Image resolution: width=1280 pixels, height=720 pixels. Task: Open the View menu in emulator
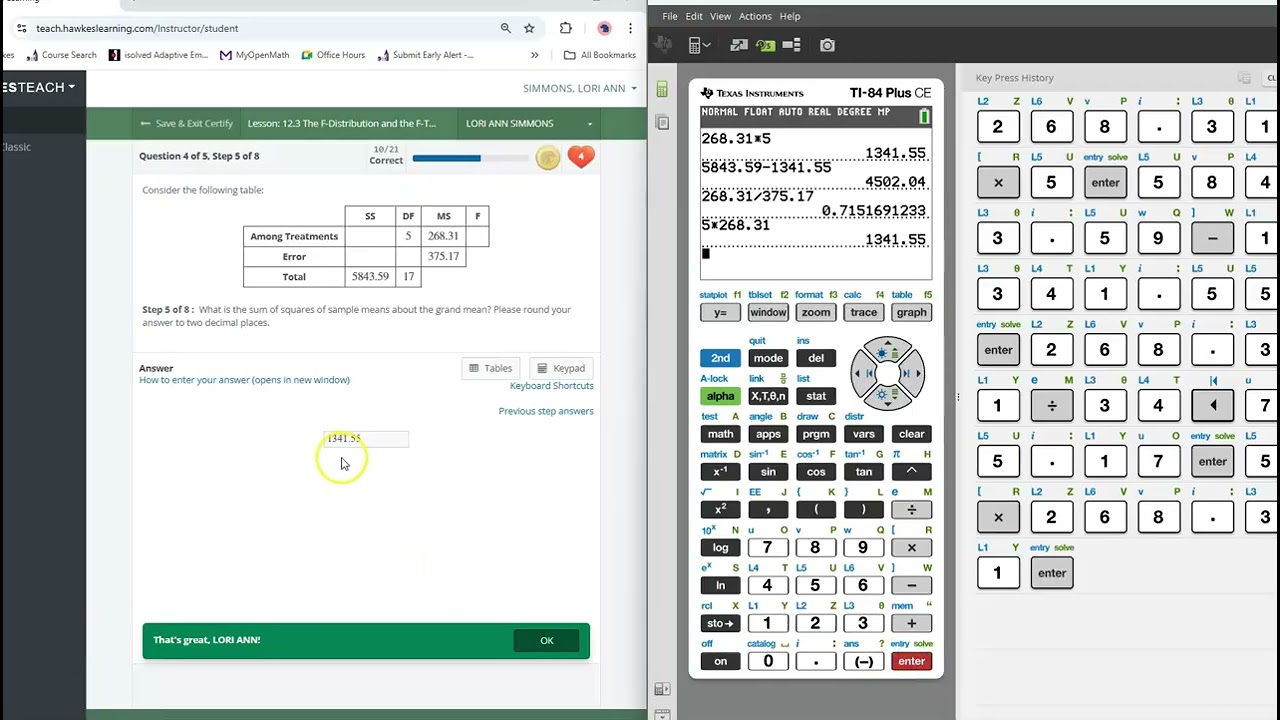pyautogui.click(x=720, y=16)
